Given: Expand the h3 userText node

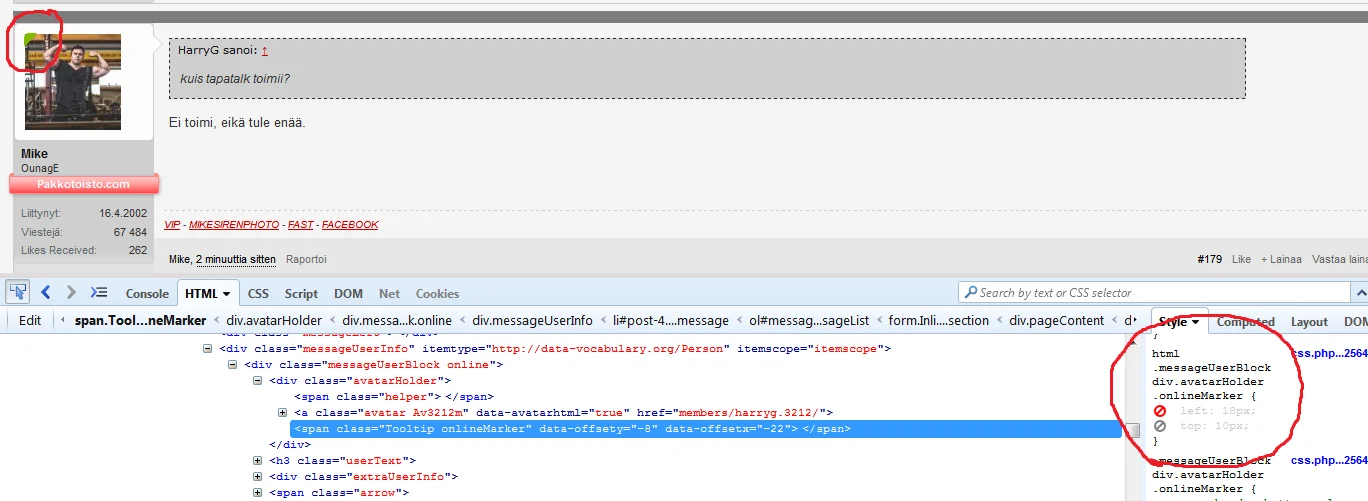Looking at the screenshot, I should pyautogui.click(x=259, y=460).
